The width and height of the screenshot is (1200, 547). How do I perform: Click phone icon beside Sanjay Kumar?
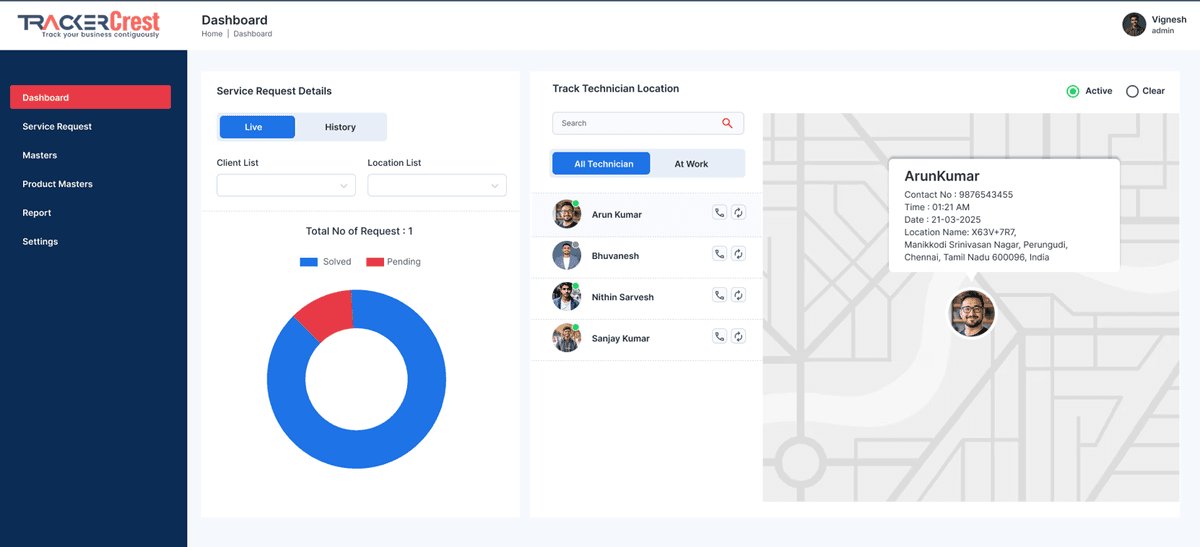point(719,337)
